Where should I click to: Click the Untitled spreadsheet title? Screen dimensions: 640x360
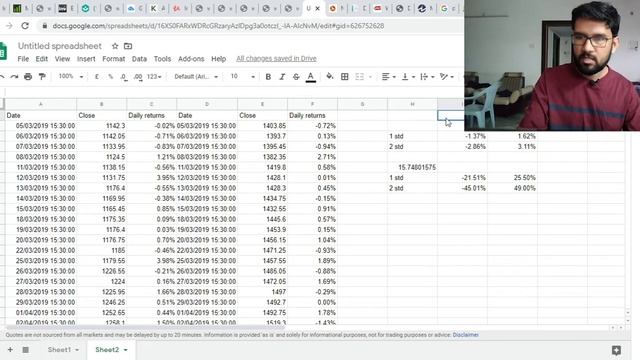click(60, 46)
